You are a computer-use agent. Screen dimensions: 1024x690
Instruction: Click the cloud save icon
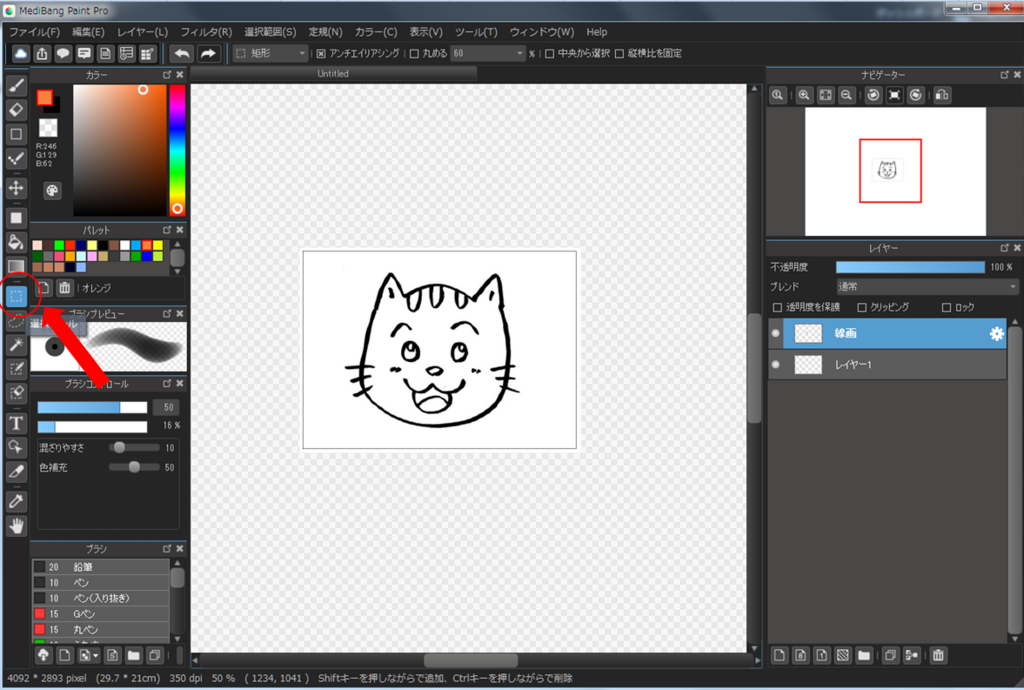pyautogui.click(x=21, y=54)
